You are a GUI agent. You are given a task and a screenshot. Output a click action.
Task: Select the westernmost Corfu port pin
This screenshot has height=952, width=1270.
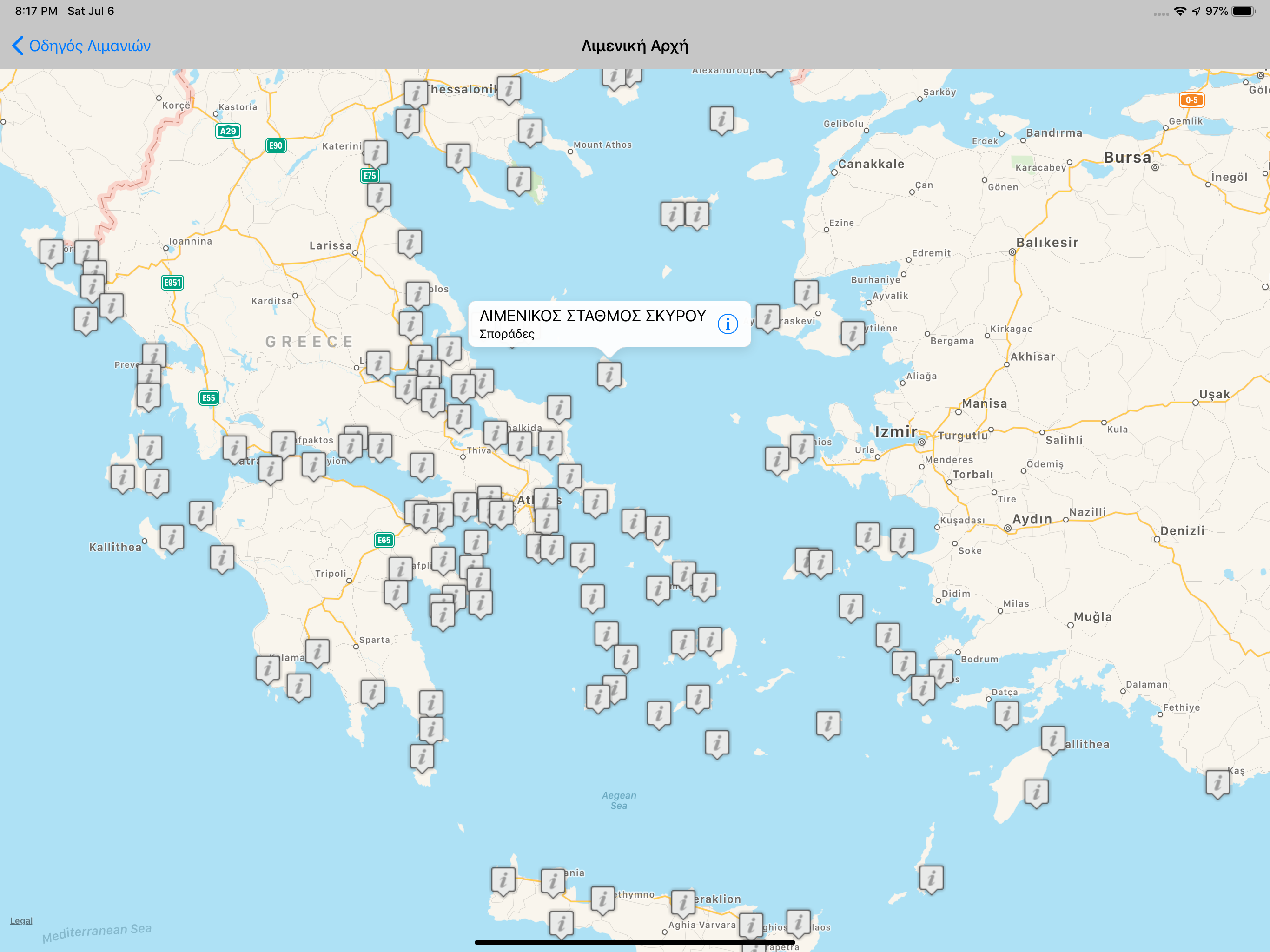coord(51,253)
